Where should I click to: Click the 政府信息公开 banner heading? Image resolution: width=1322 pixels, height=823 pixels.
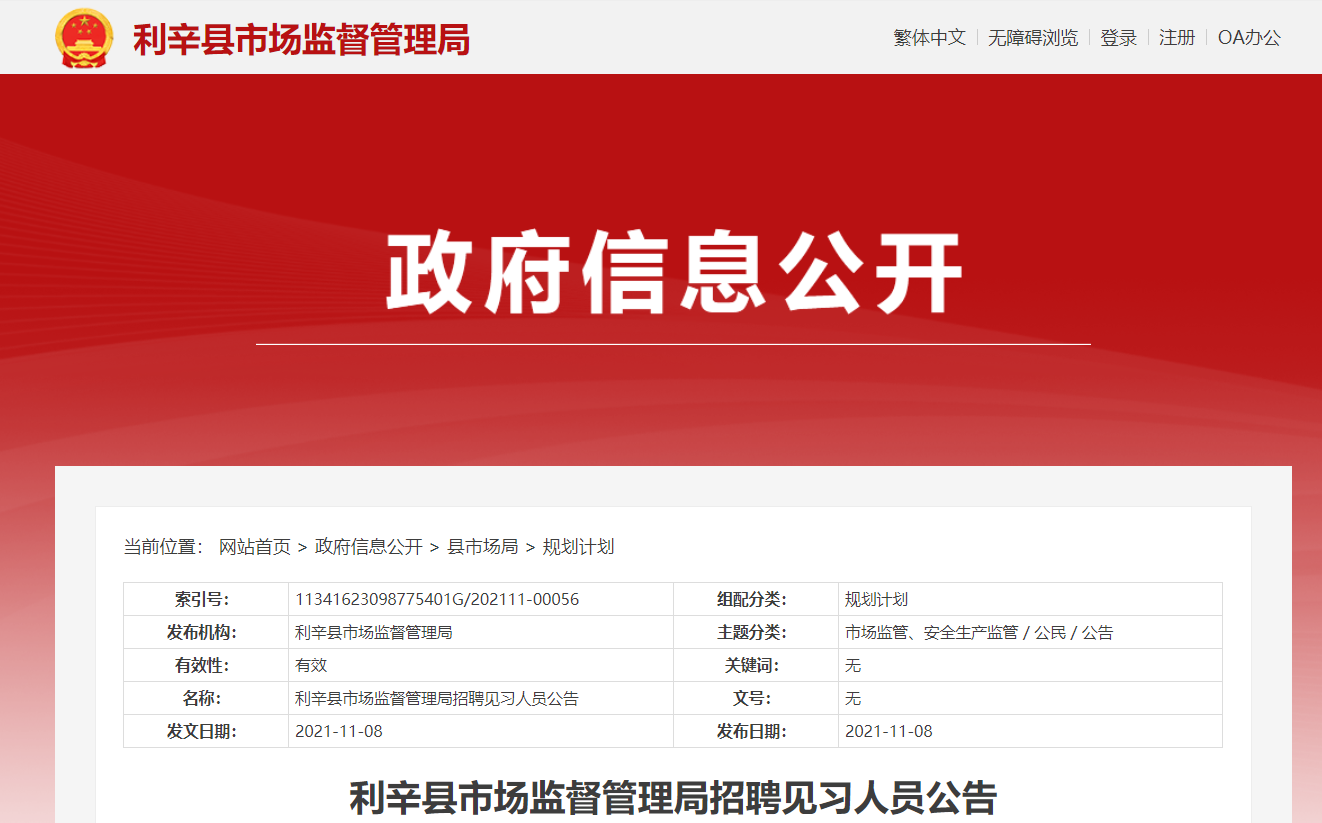point(673,273)
